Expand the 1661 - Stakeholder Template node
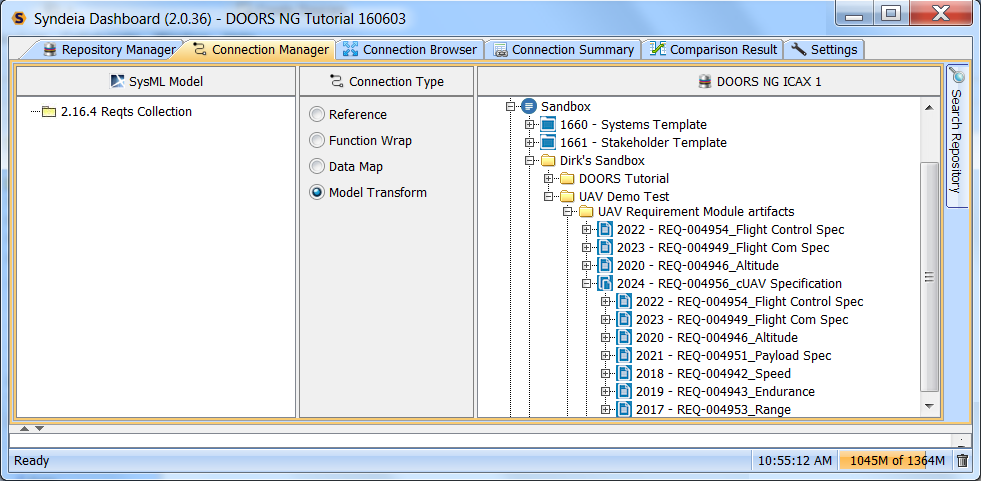The image size is (981, 481). [530, 143]
